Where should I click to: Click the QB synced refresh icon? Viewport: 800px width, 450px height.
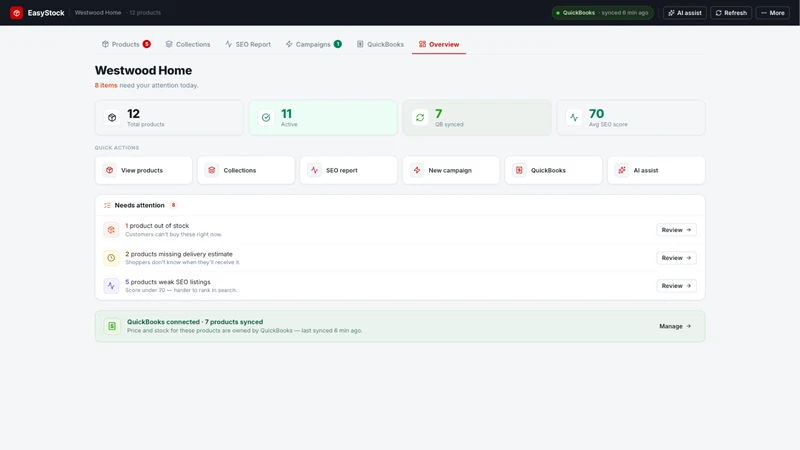pos(420,117)
